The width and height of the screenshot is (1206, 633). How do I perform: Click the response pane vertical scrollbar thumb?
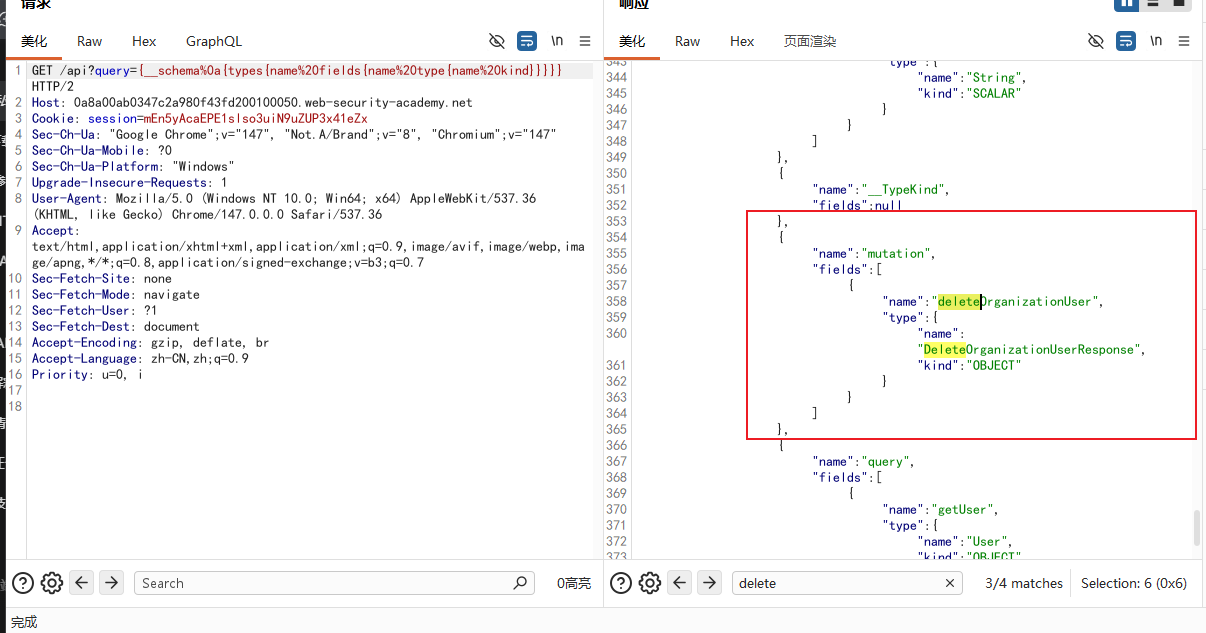(x=1196, y=528)
